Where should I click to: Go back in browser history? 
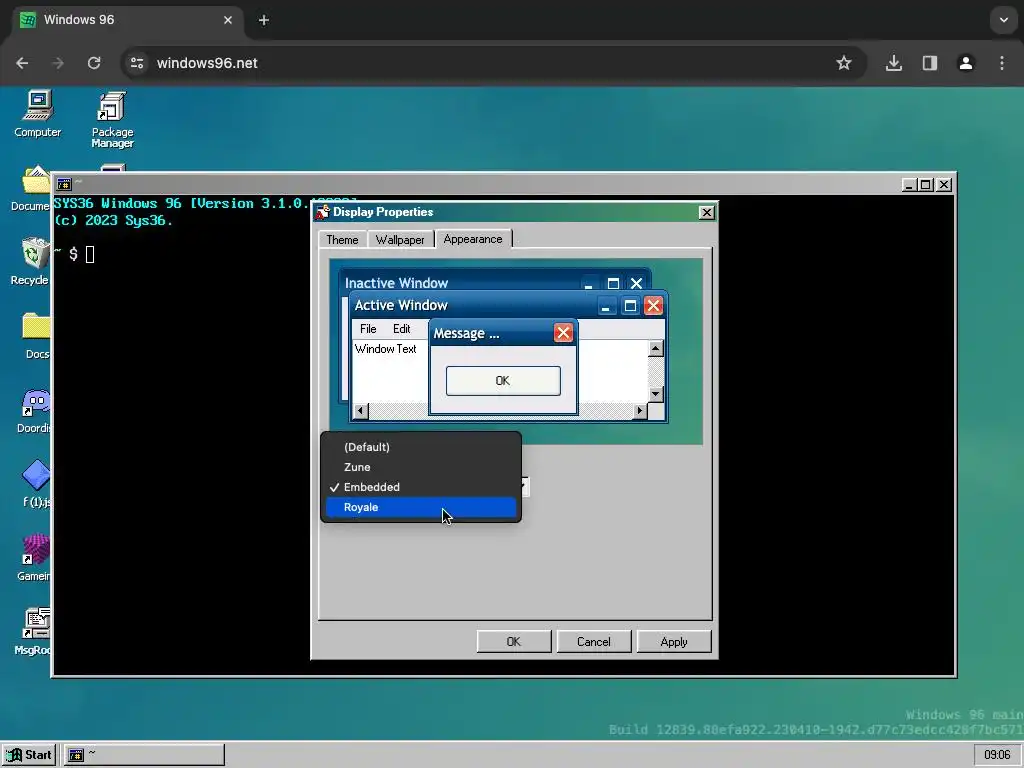(x=22, y=63)
